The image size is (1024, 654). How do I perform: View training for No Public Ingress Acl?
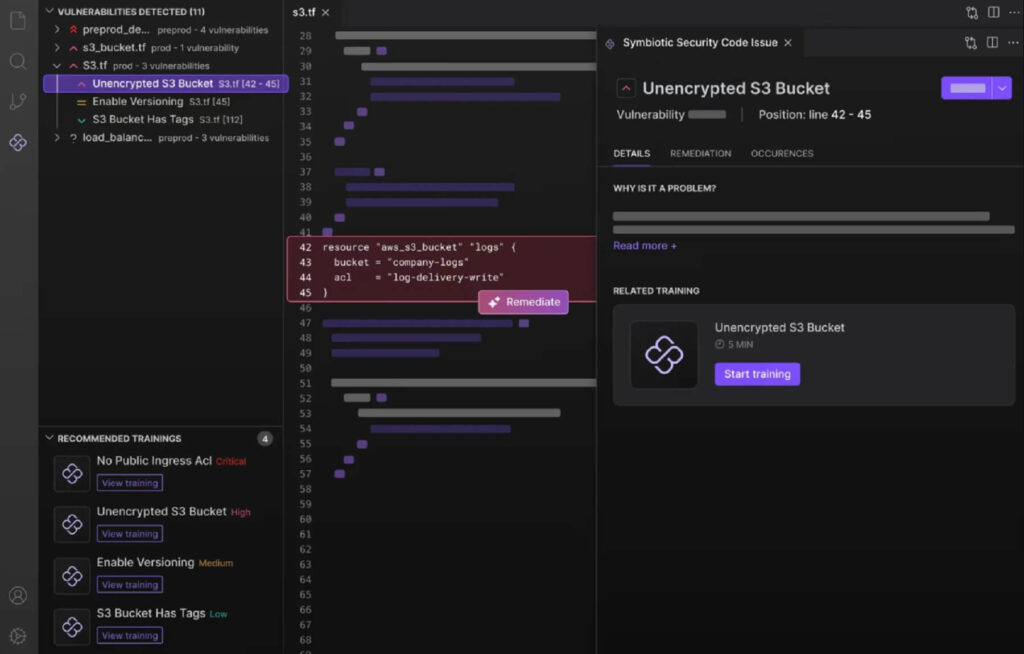coord(130,483)
